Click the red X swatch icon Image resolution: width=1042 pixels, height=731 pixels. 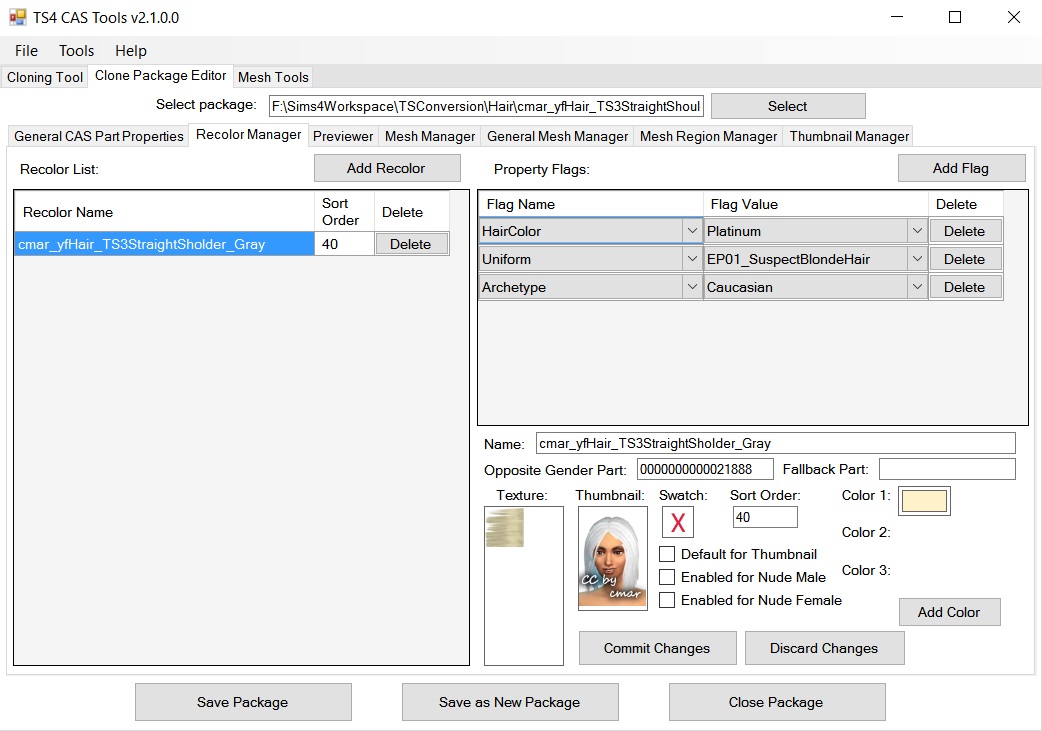pyautogui.click(x=677, y=522)
